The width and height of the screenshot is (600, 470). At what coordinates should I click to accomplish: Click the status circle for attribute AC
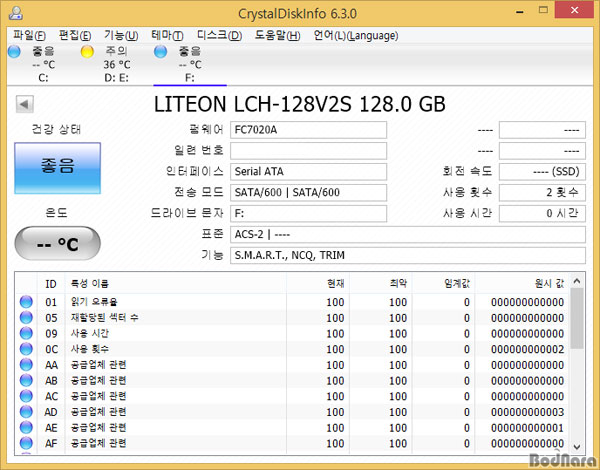coord(26,396)
